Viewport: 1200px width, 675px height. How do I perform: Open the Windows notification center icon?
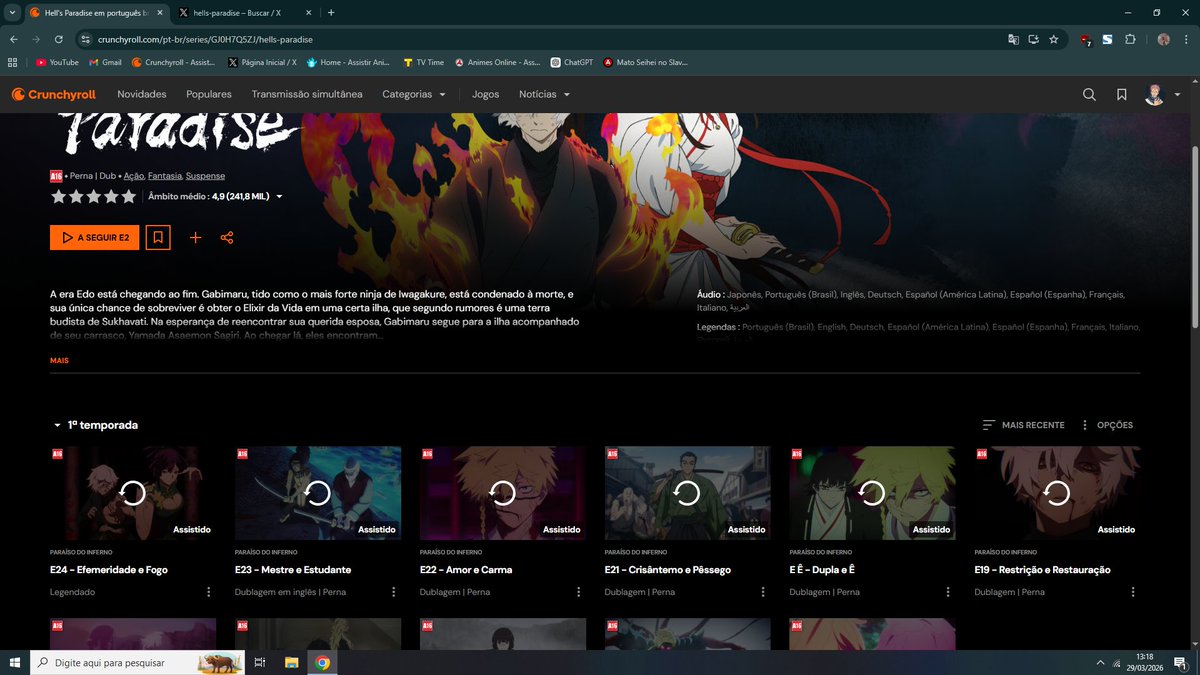1181,662
